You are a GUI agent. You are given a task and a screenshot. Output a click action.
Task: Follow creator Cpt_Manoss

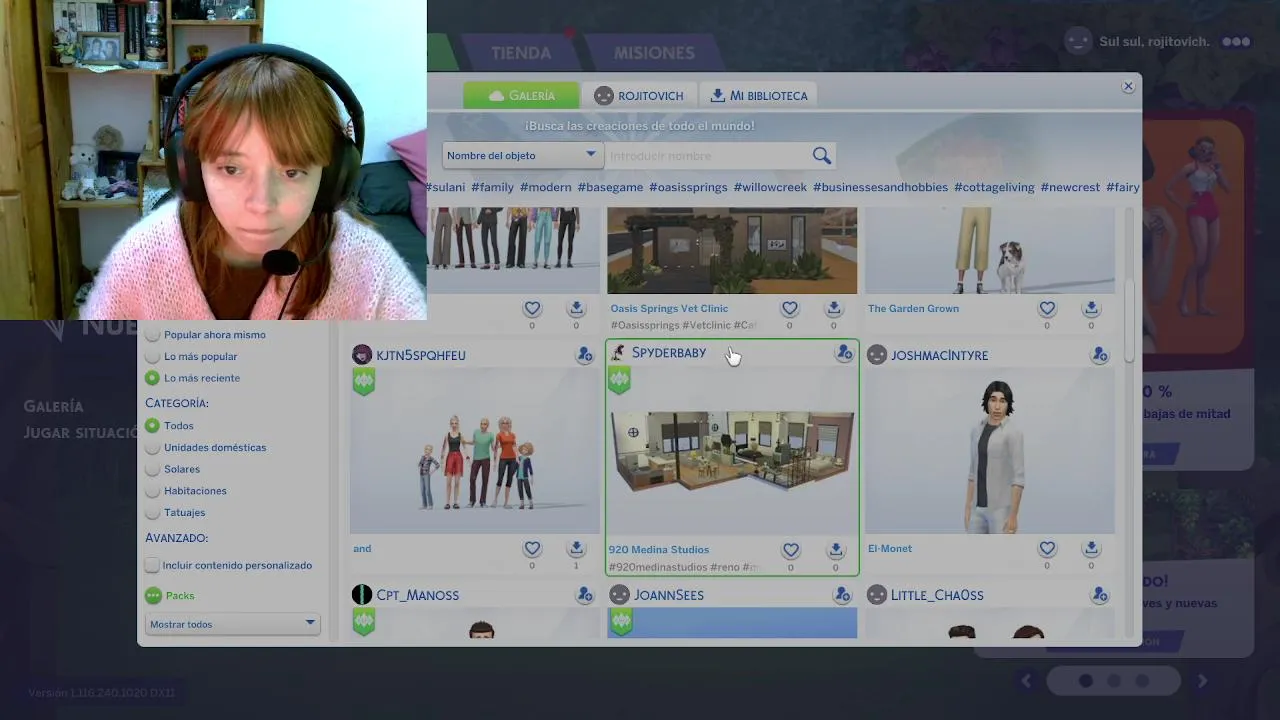pos(585,595)
